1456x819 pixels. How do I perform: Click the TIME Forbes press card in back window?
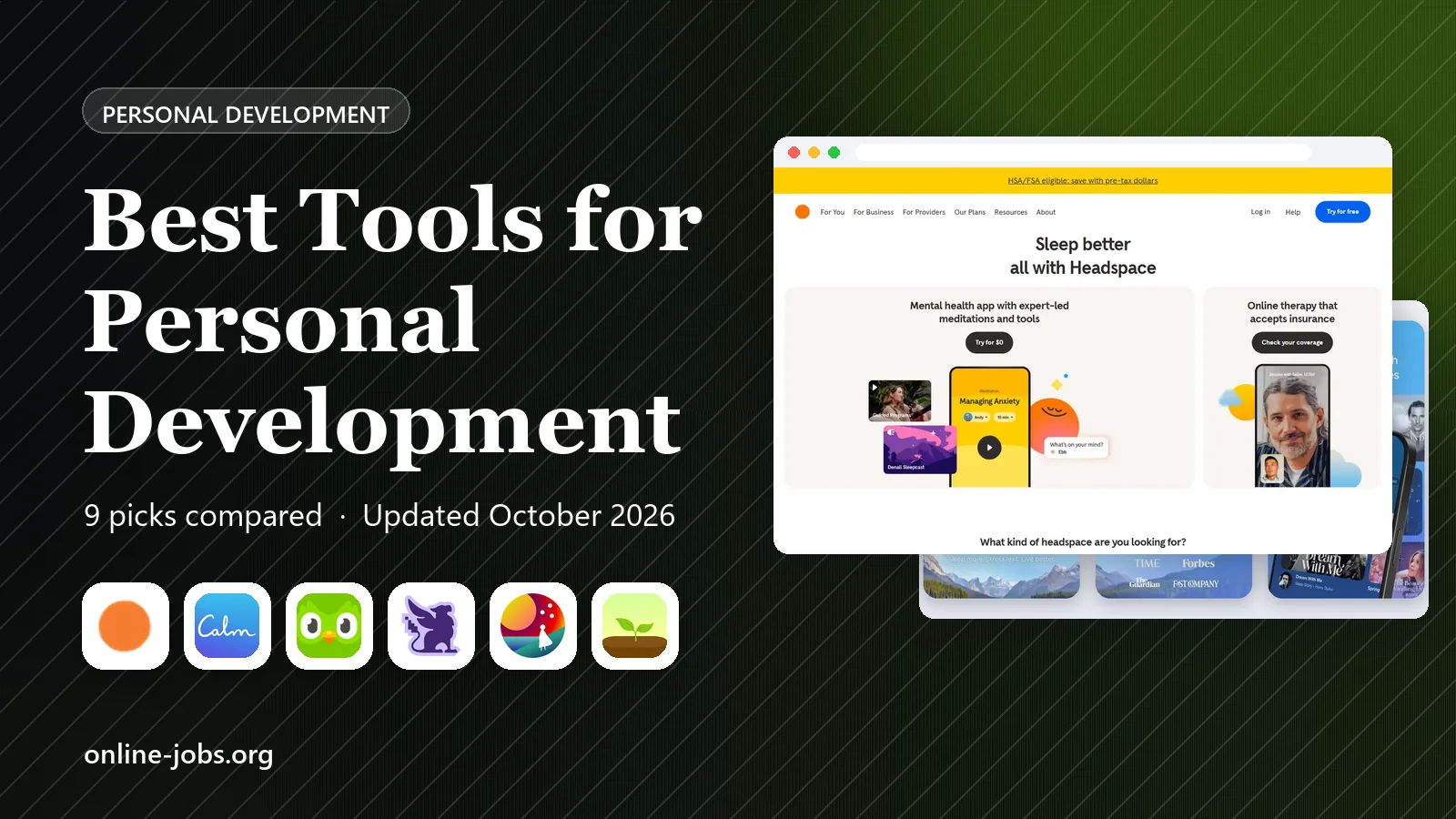(1174, 576)
